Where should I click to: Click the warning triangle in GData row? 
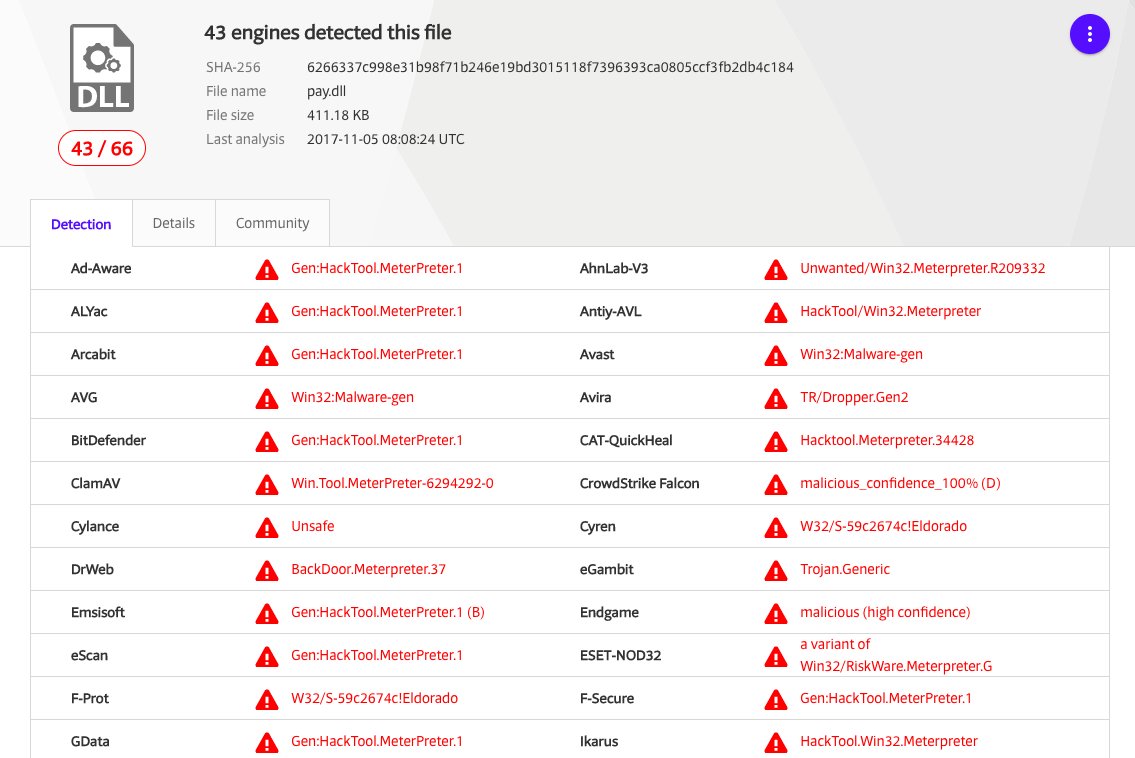[x=267, y=743]
